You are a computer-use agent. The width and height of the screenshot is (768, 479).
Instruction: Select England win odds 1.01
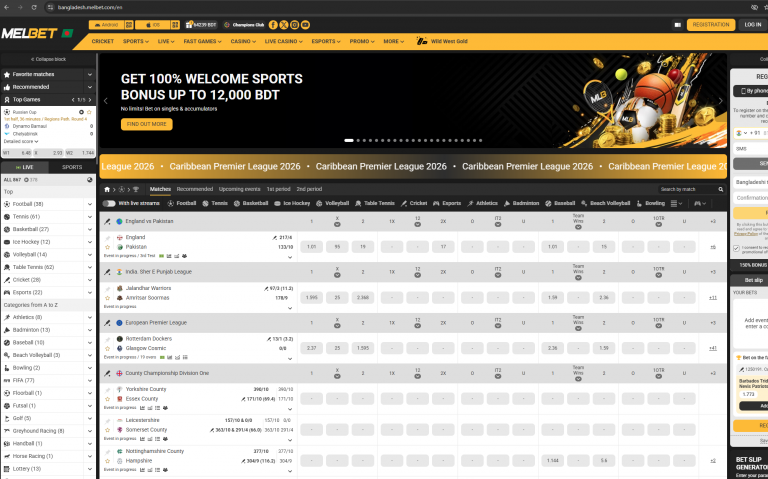point(312,247)
